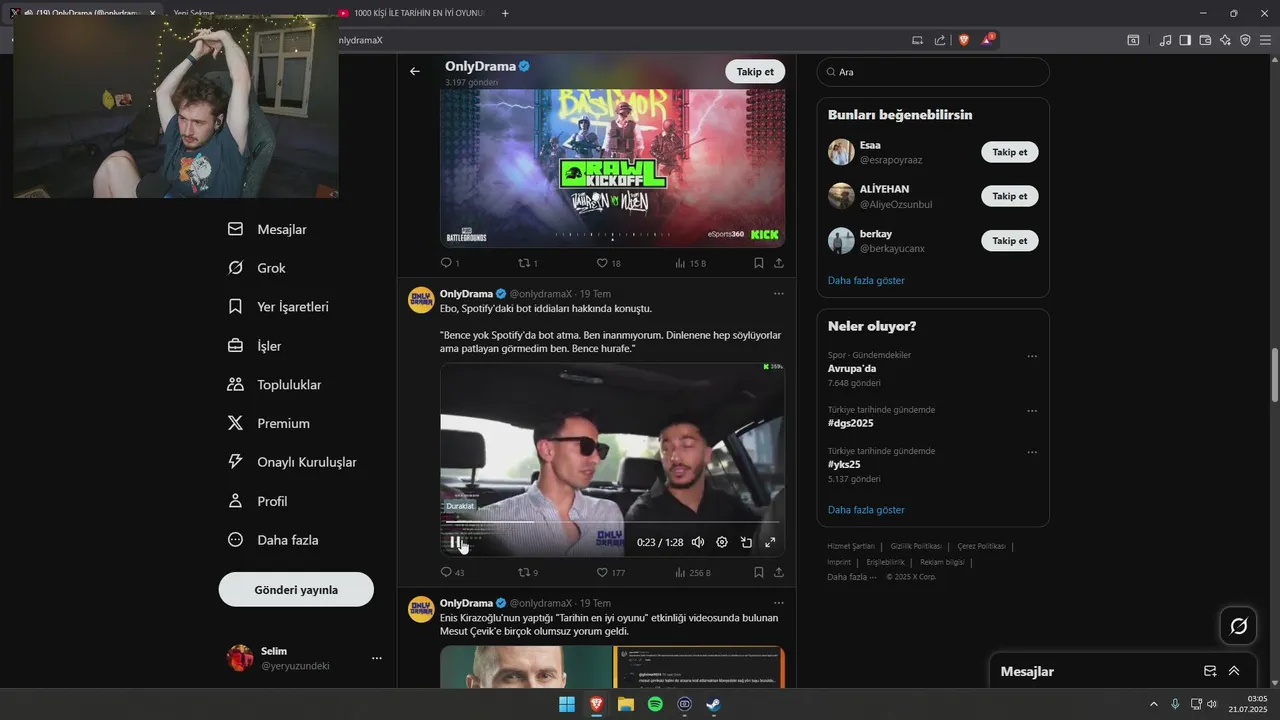Follow berkay with the Takip et button
The image size is (1280, 720).
[1010, 240]
